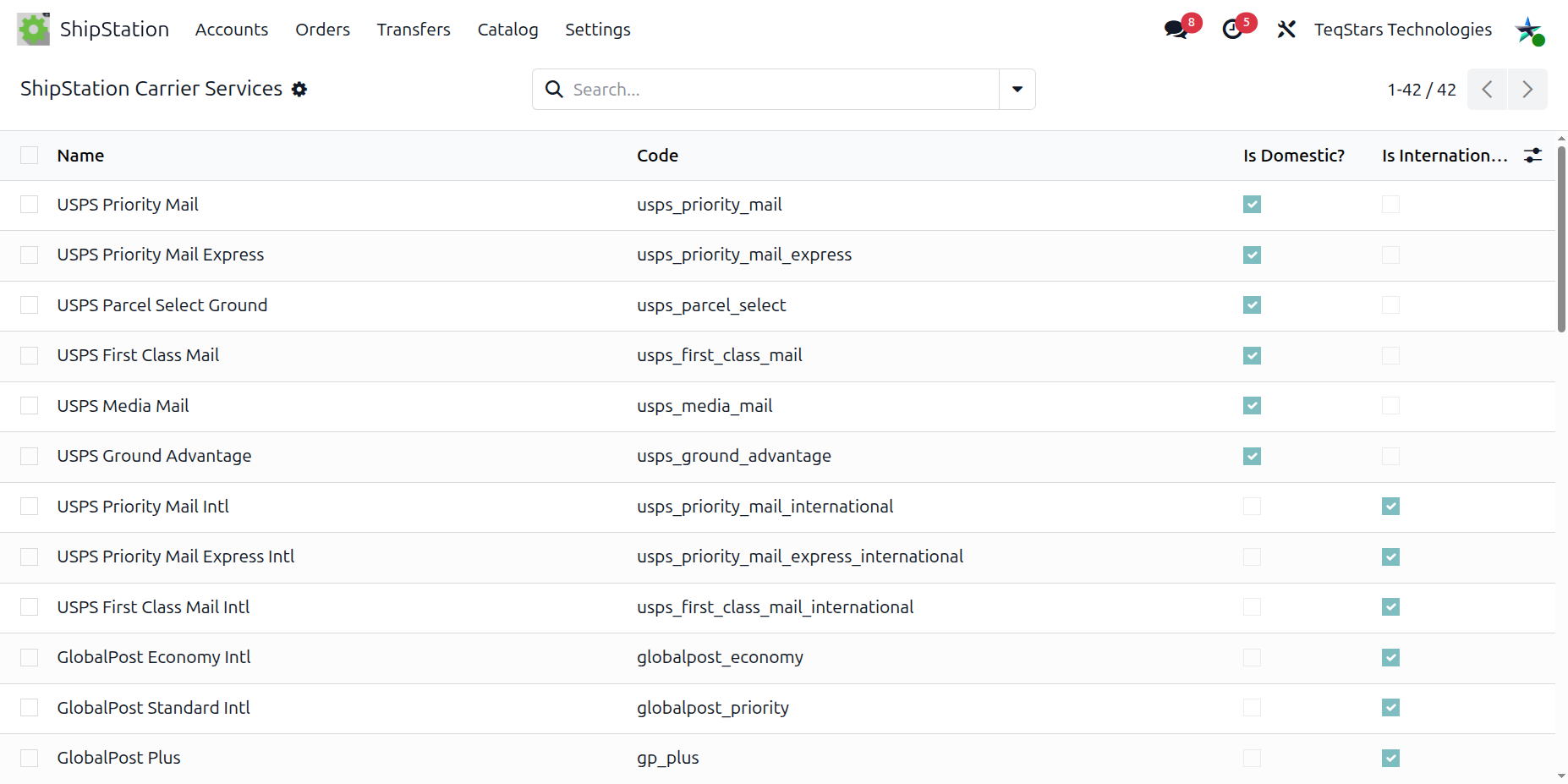Go to next page arrow
This screenshot has height=784, width=1568.
[x=1527, y=89]
